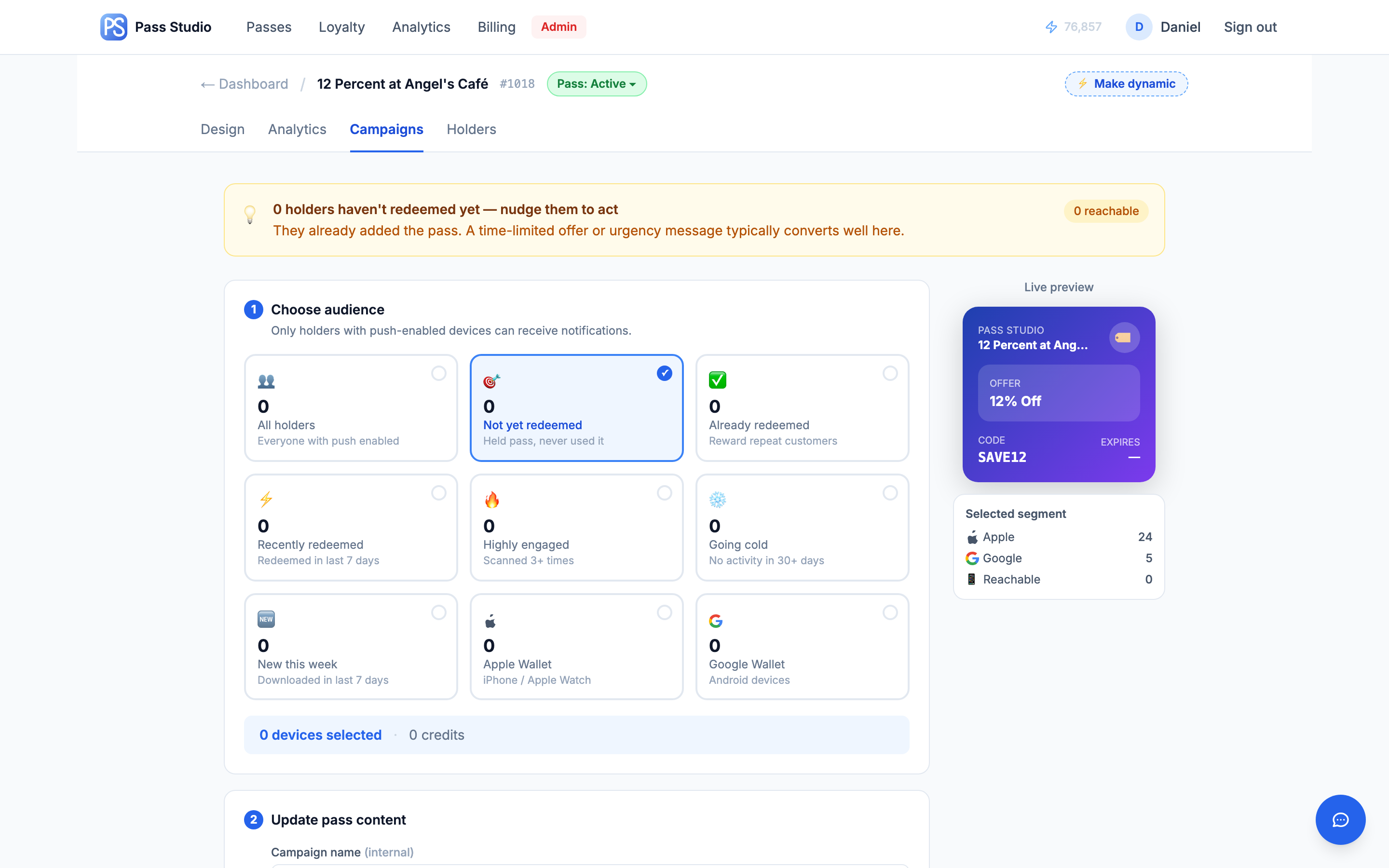The height and width of the screenshot is (868, 1389).
Task: Select the New this week audience radio
Action: pyautogui.click(x=438, y=612)
